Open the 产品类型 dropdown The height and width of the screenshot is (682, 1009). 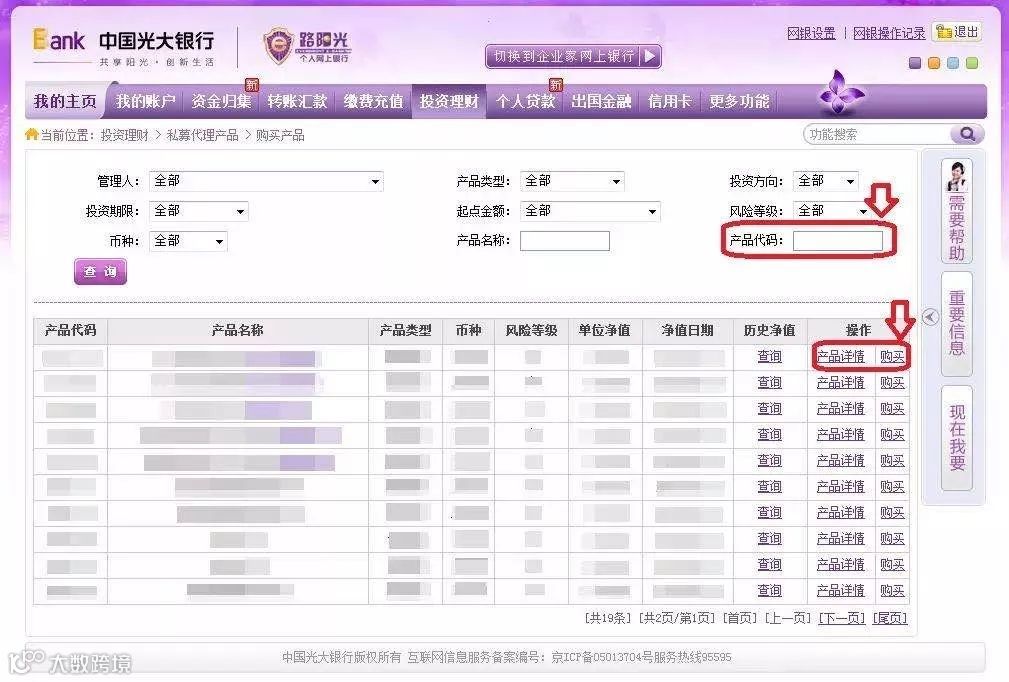572,181
